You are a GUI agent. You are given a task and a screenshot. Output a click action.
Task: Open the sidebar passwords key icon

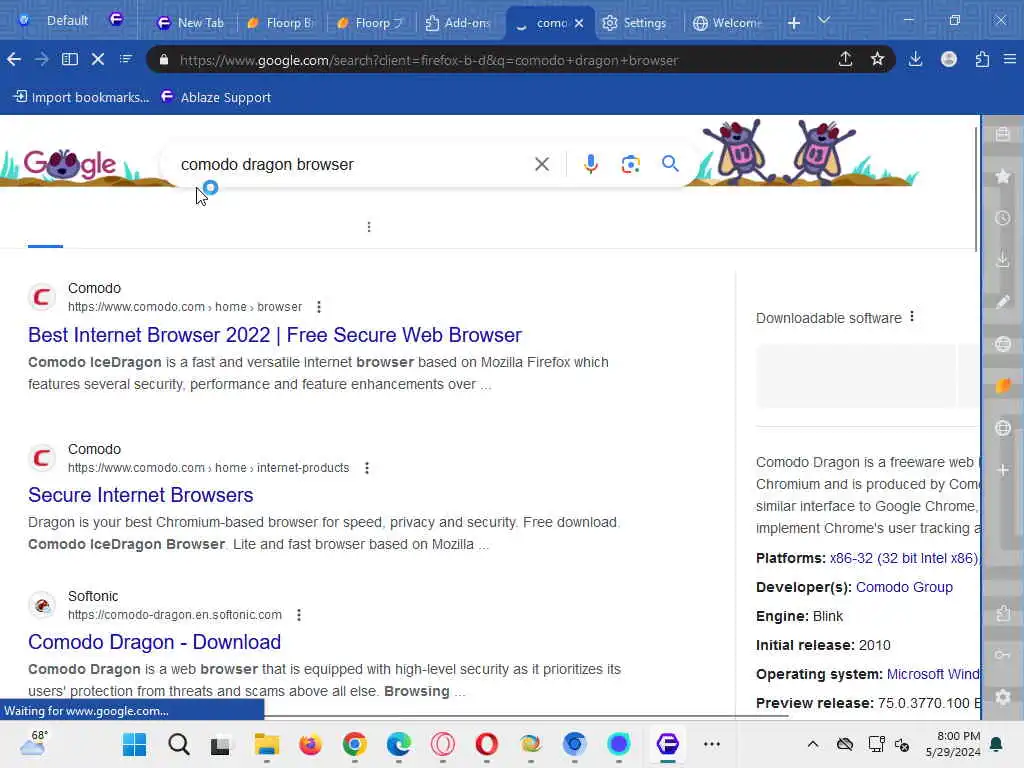point(1003,655)
